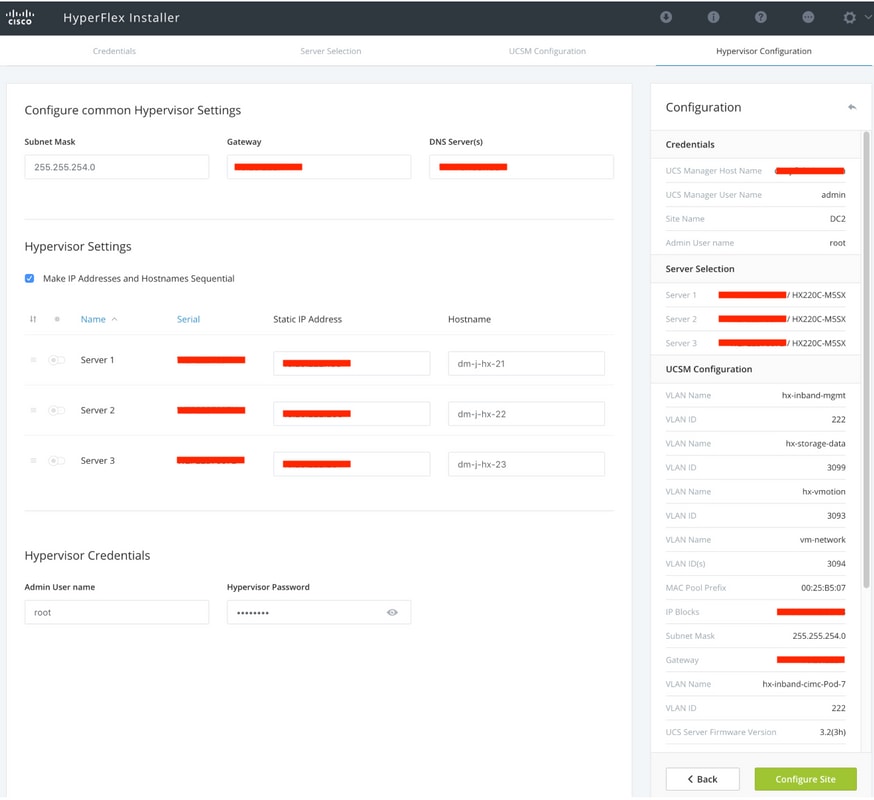Uncheck Make IP Addresses and Hostnames Sequential
874x800 pixels.
point(30,278)
